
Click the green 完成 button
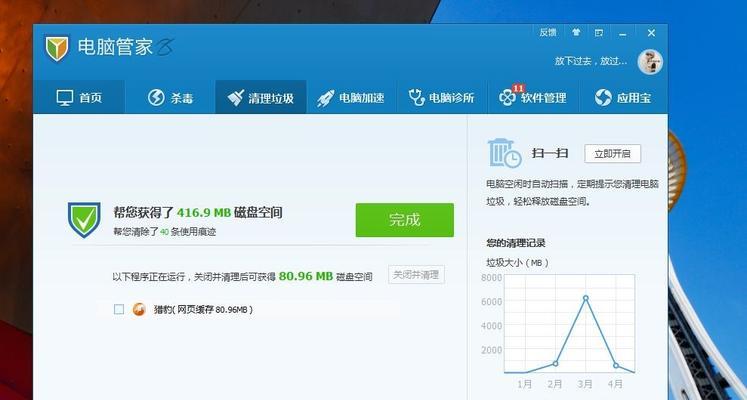click(404, 220)
